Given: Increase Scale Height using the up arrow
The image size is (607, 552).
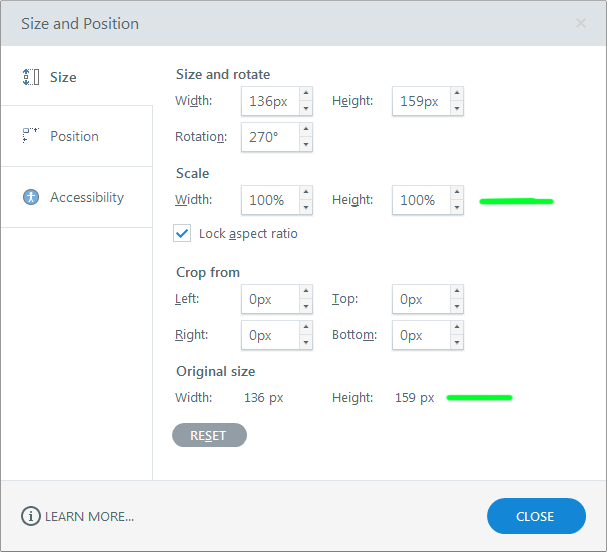Looking at the screenshot, I should tap(457, 193).
